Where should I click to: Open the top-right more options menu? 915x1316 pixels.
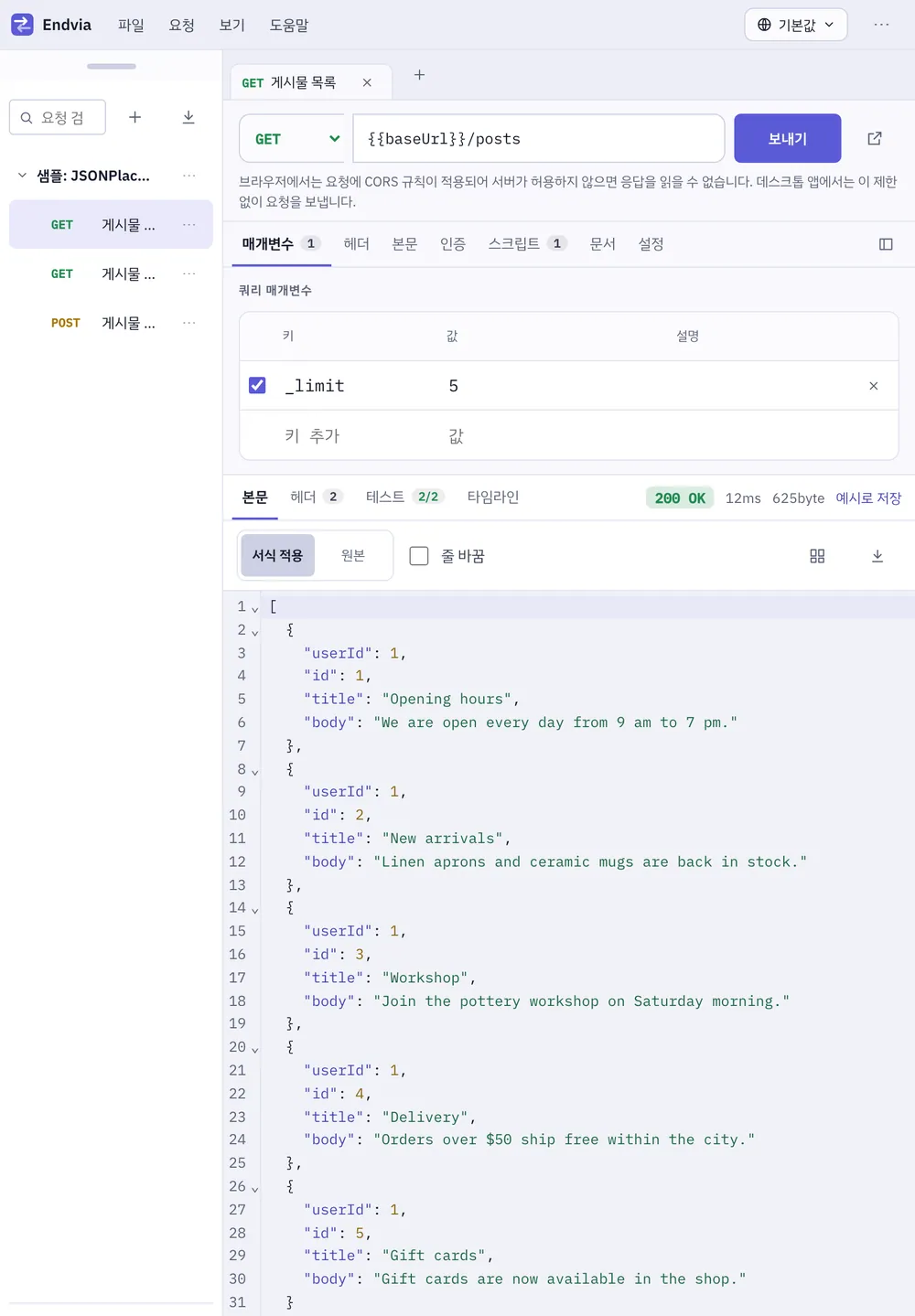[881, 25]
